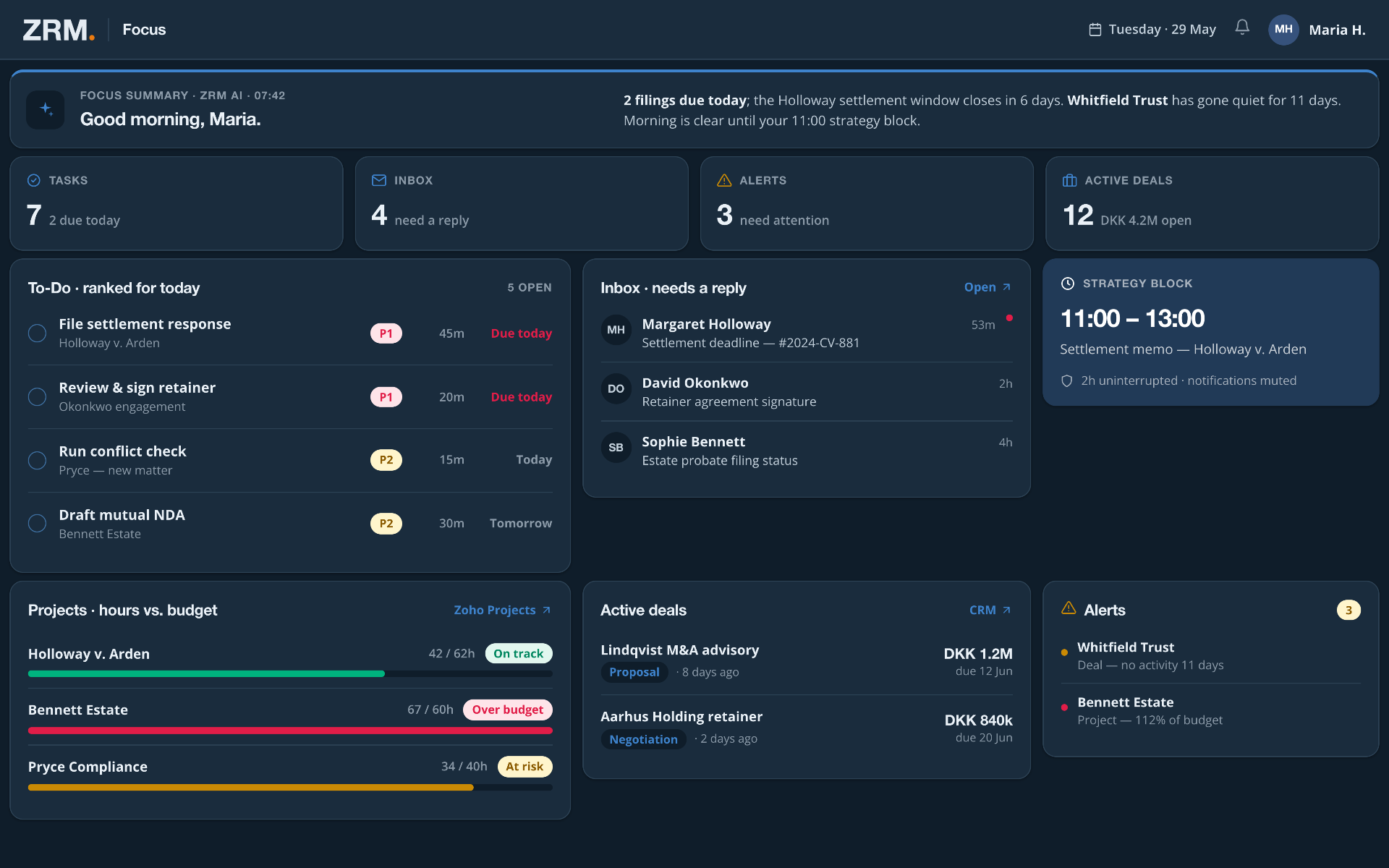This screenshot has width=1389, height=868.
Task: Complete the Run conflict check task
Action: [37, 460]
